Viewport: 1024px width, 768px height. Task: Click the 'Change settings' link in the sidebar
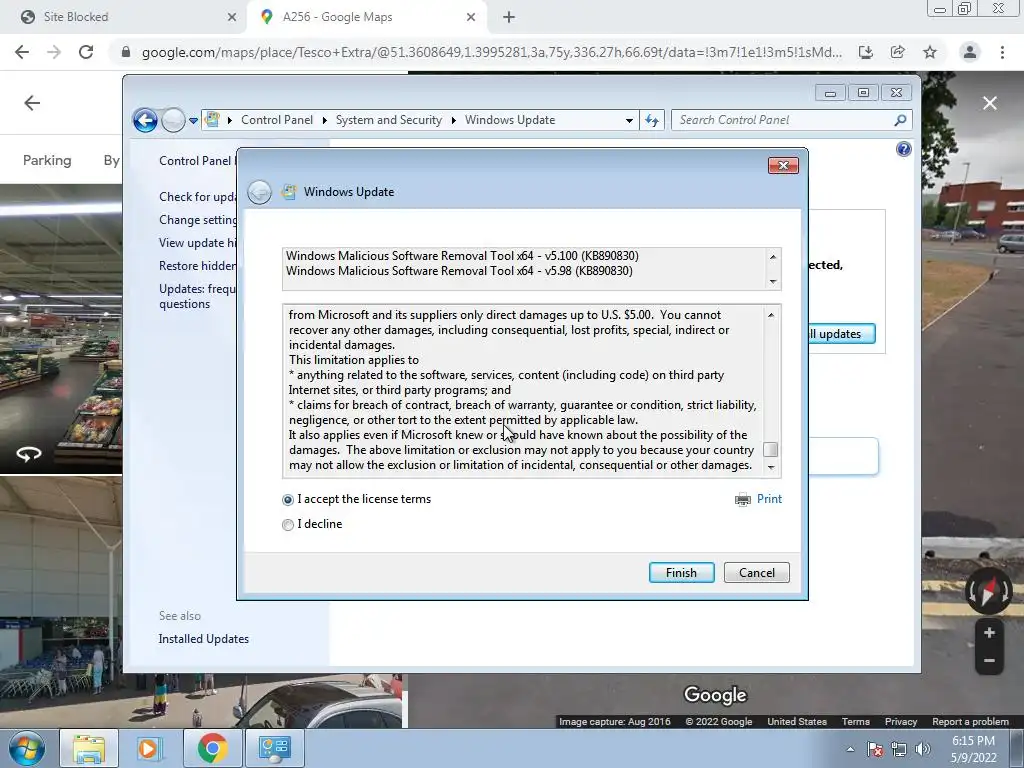pos(197,220)
